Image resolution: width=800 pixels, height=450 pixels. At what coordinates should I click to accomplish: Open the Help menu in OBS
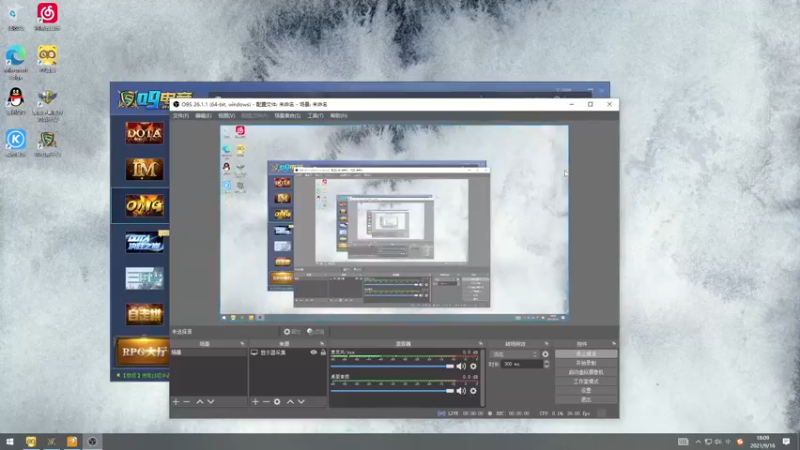(x=339, y=116)
